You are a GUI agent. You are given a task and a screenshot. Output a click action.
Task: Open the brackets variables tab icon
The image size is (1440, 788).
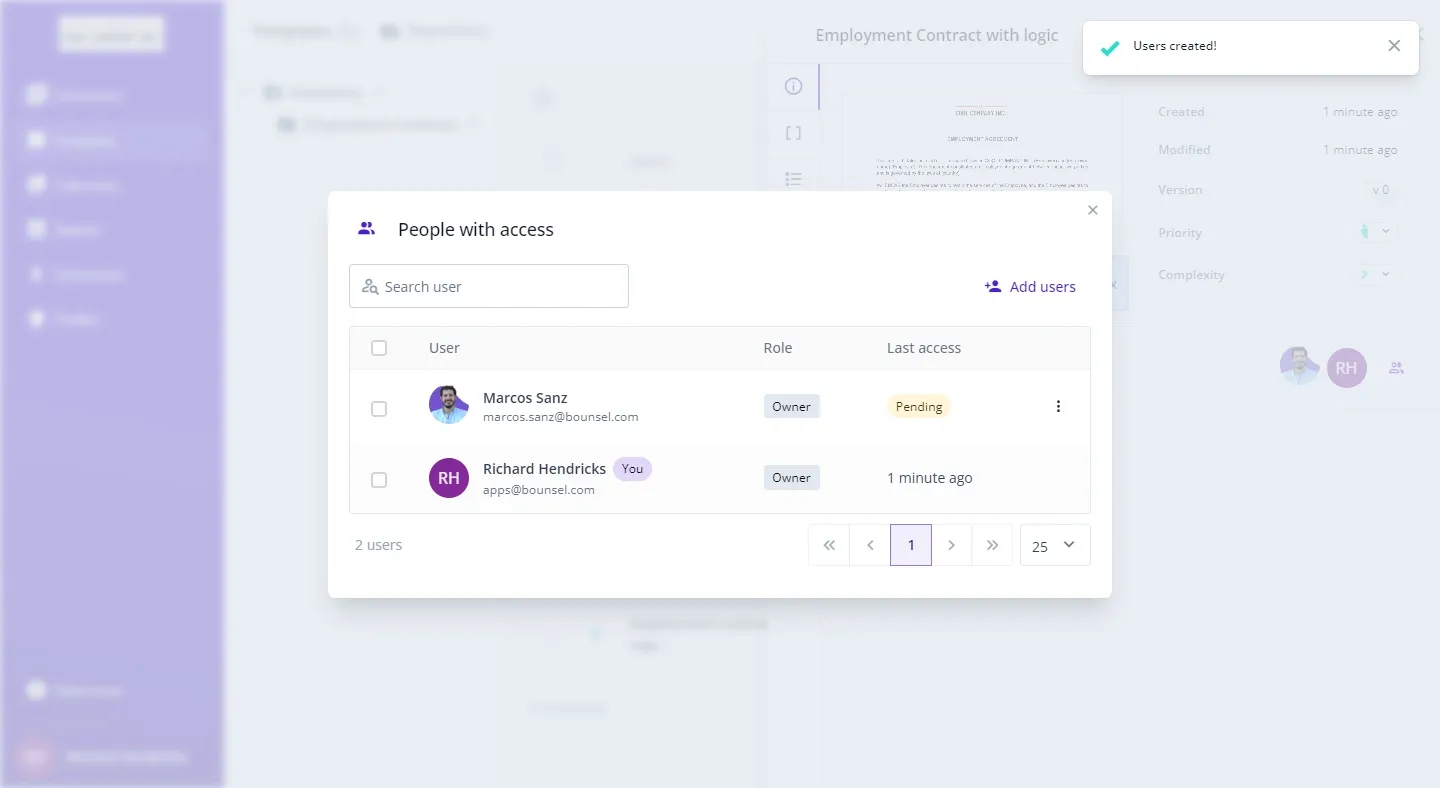[794, 133]
